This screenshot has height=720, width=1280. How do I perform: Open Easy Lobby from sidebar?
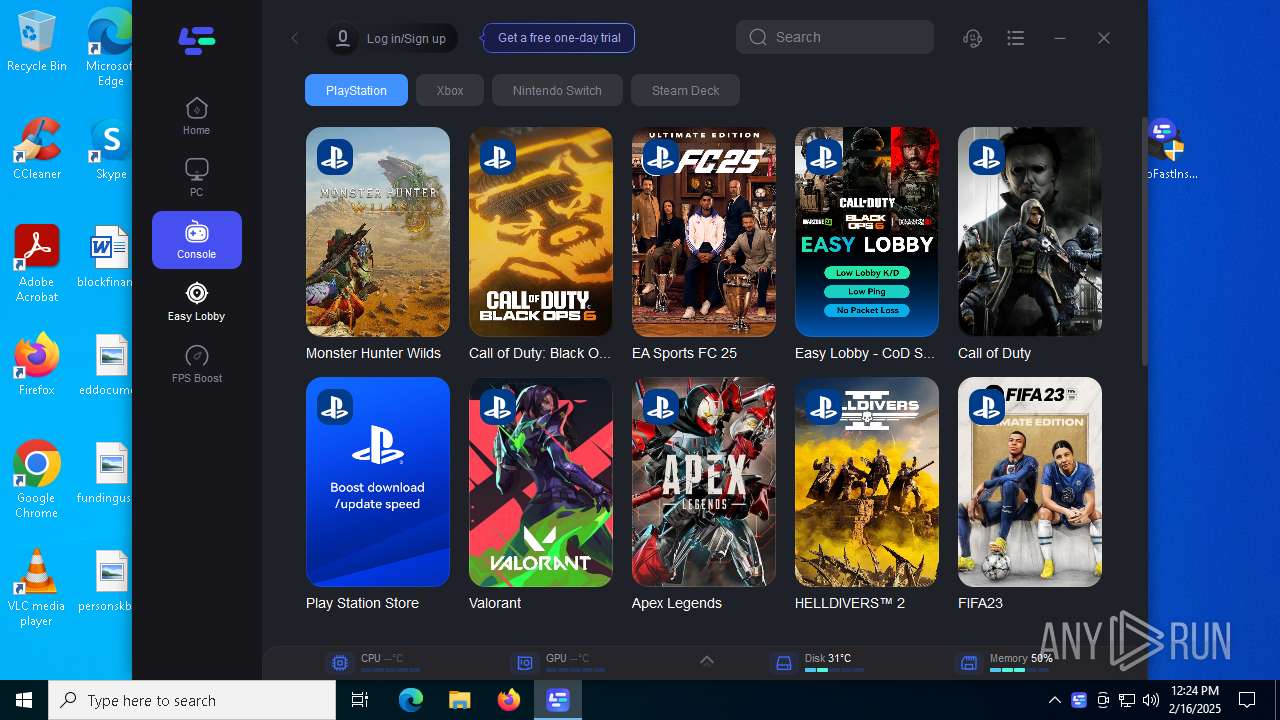pyautogui.click(x=196, y=302)
